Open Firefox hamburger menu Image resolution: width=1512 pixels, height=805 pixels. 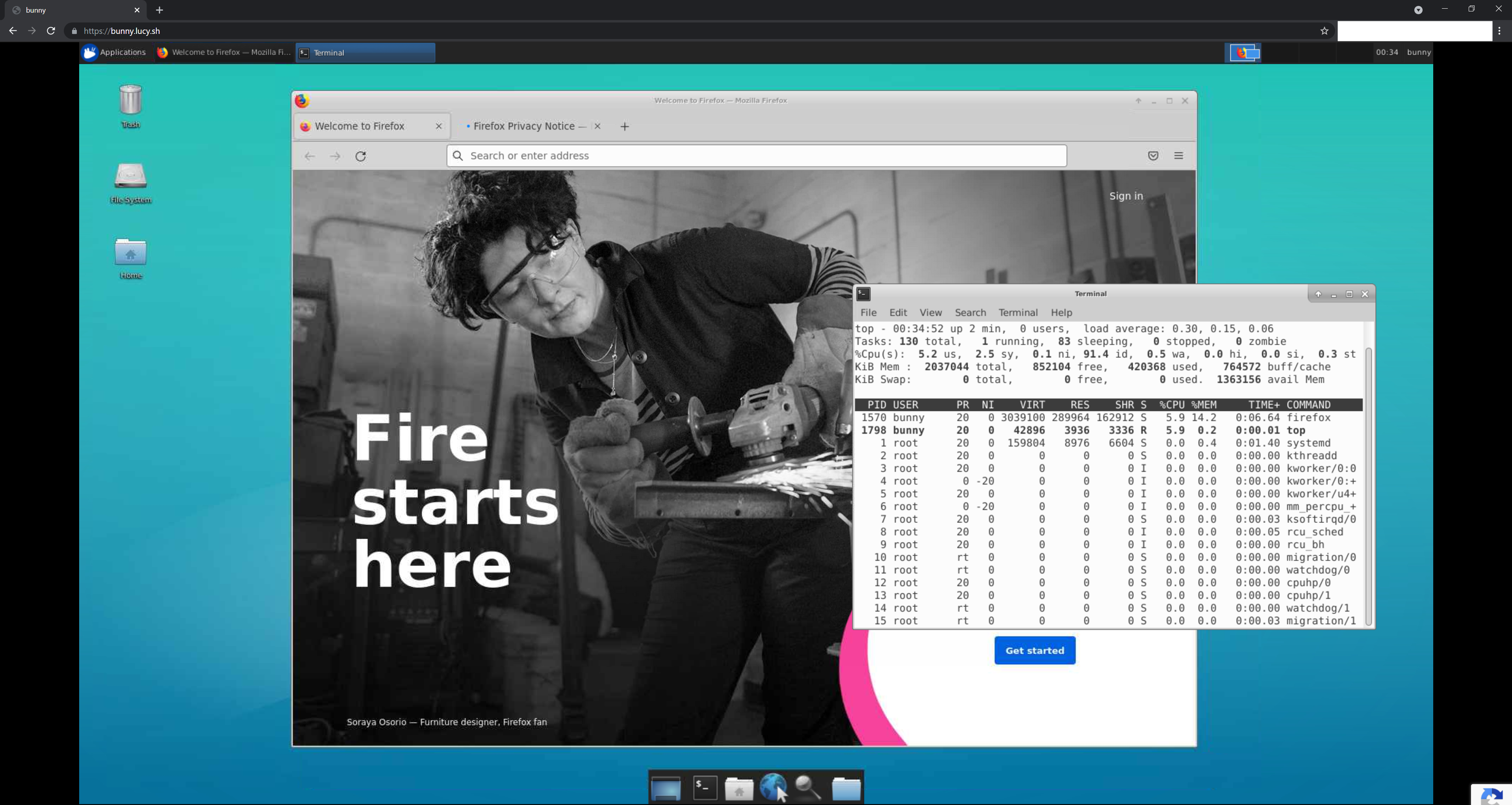[x=1178, y=156]
